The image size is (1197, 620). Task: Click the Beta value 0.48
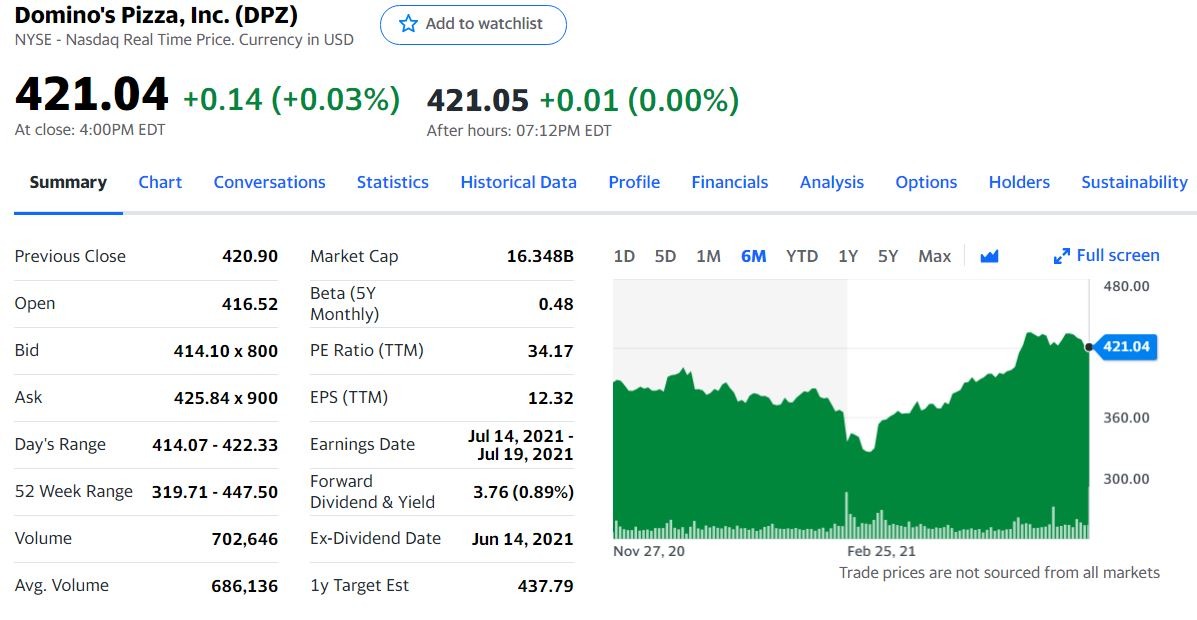tap(556, 304)
